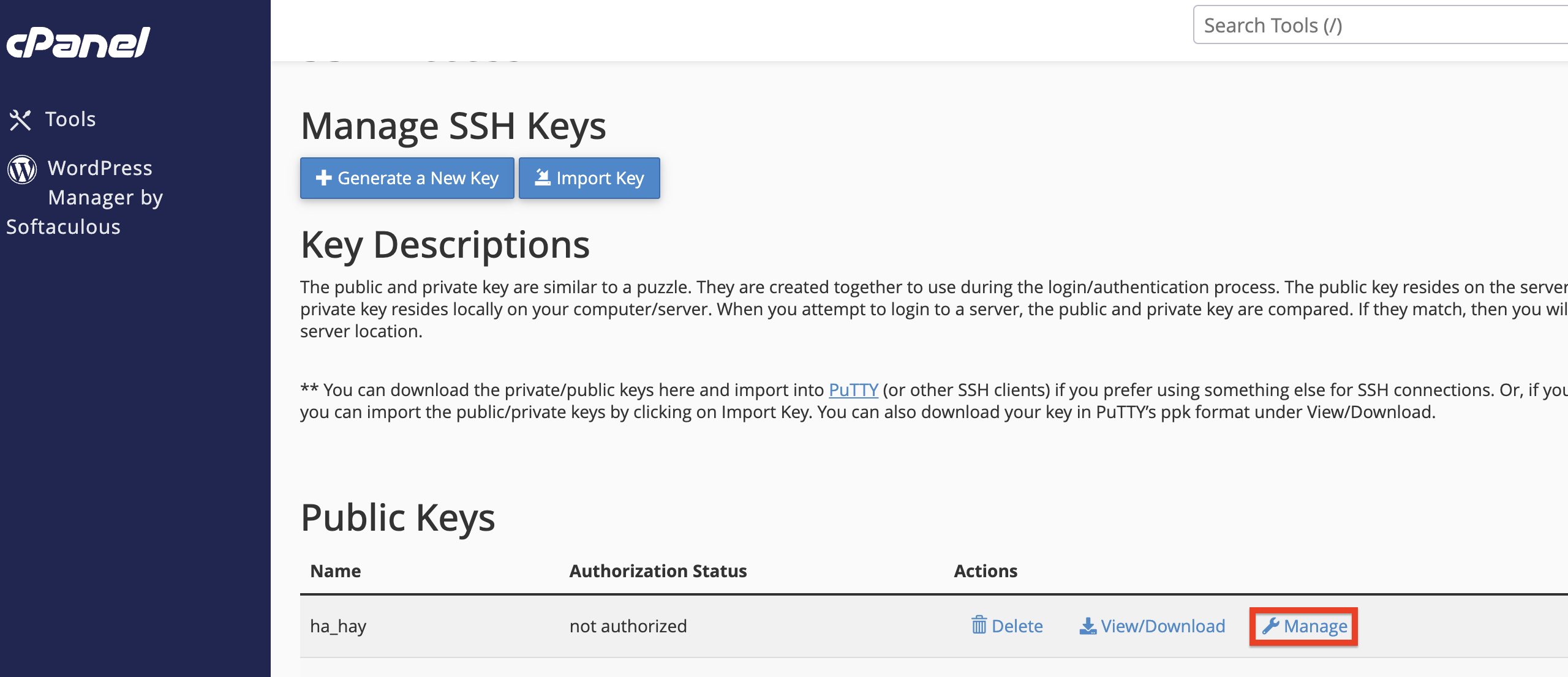The image size is (1568, 677).
Task: Click the Tools crossed-wrench icon in sidebar
Action: 20,120
